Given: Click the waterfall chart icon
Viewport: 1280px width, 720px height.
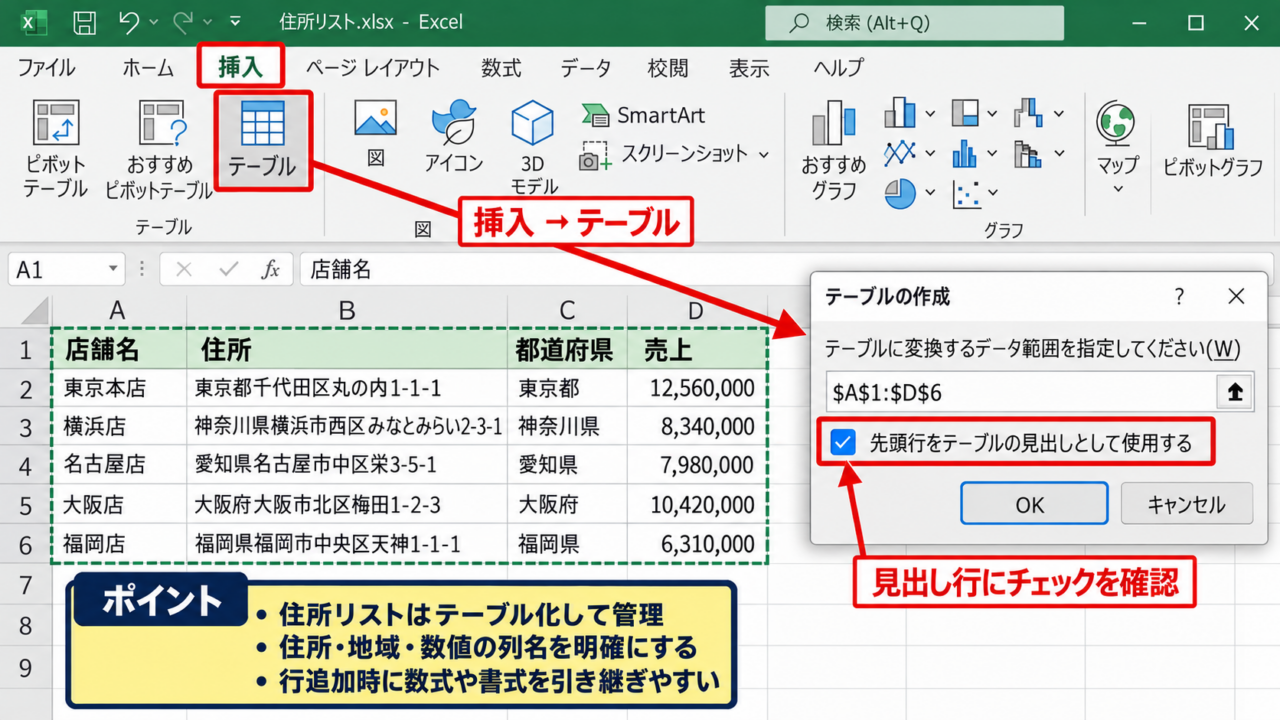Looking at the screenshot, I should coord(1028,113).
